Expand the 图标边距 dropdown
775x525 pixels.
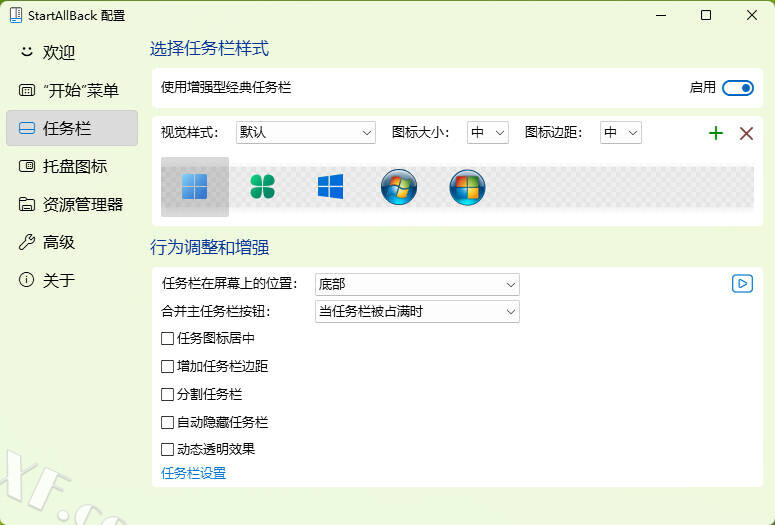tap(621, 132)
